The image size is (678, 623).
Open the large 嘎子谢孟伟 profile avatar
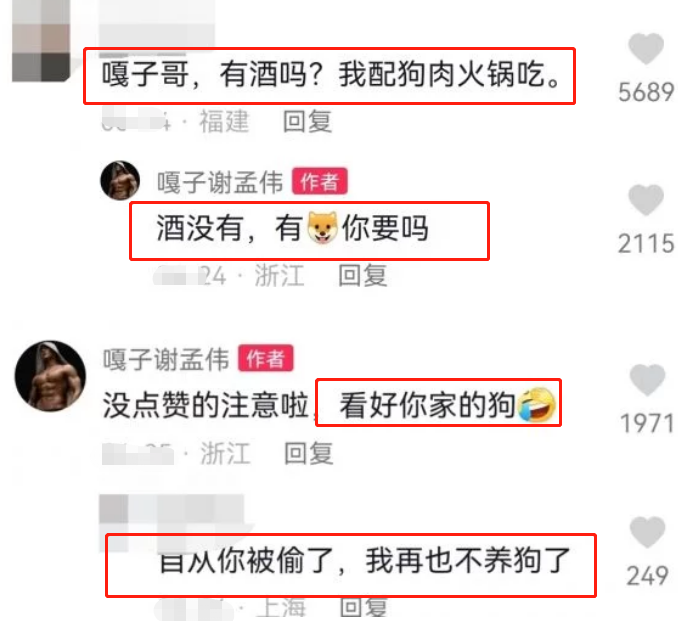tap(50, 376)
